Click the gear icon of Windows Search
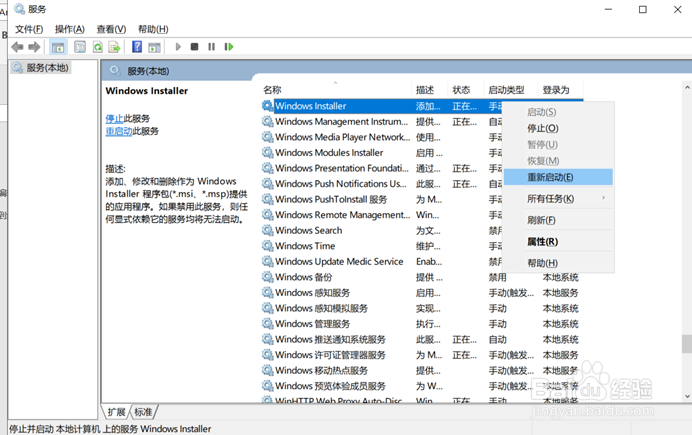 click(x=267, y=230)
